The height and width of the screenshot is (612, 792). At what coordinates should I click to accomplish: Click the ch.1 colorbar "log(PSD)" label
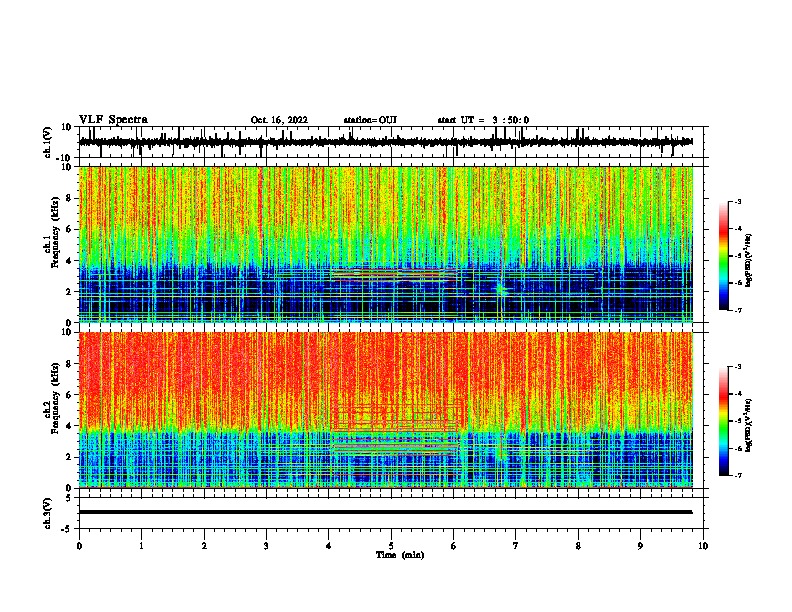(749, 260)
